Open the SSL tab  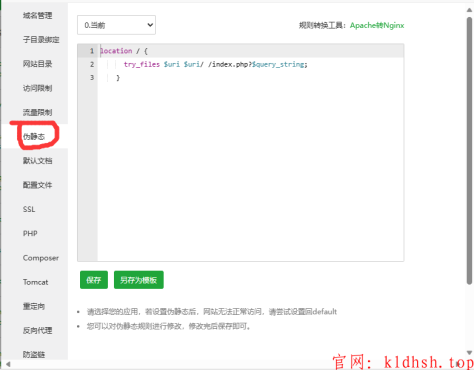click(29, 209)
